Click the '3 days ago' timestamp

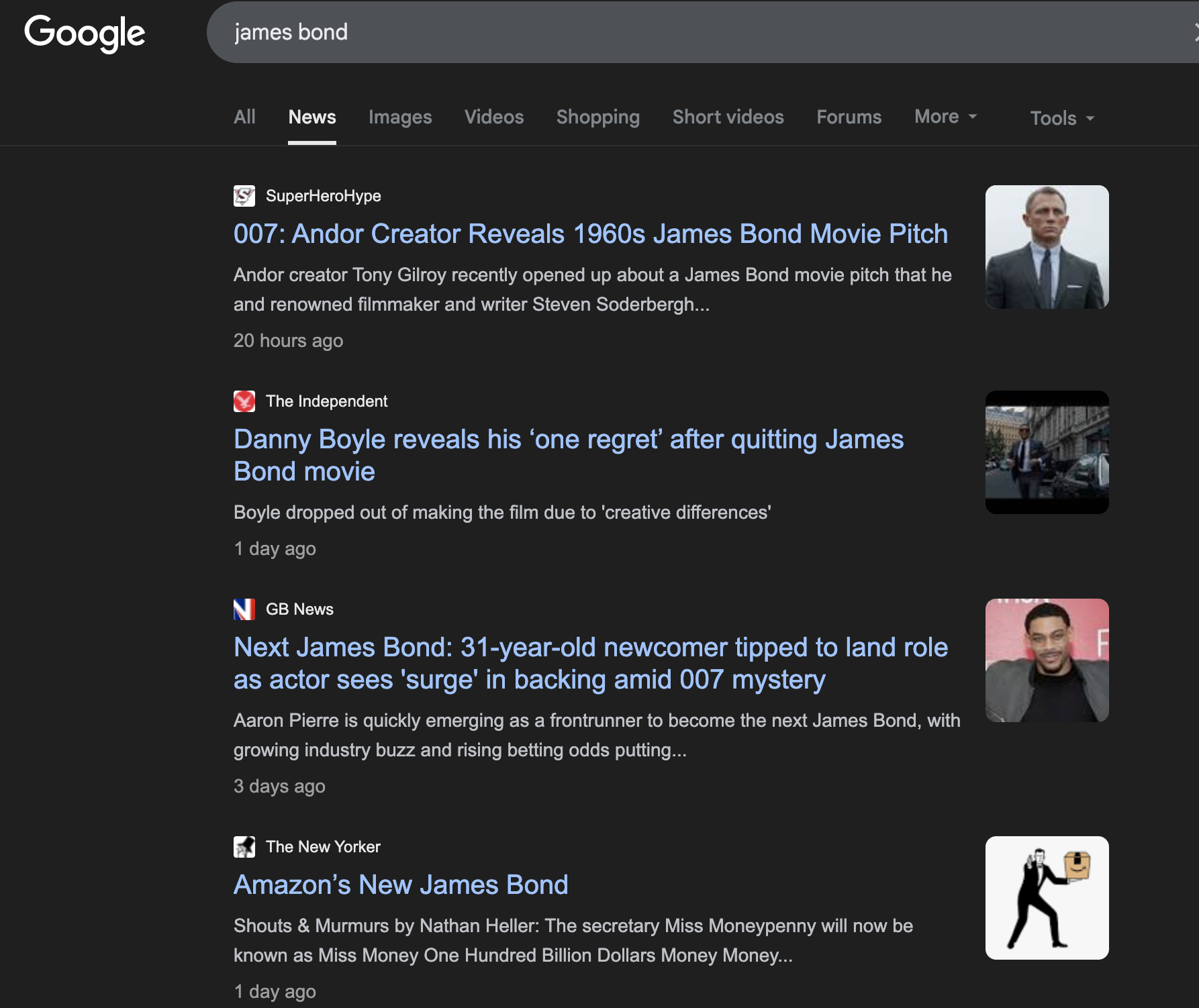(x=279, y=787)
